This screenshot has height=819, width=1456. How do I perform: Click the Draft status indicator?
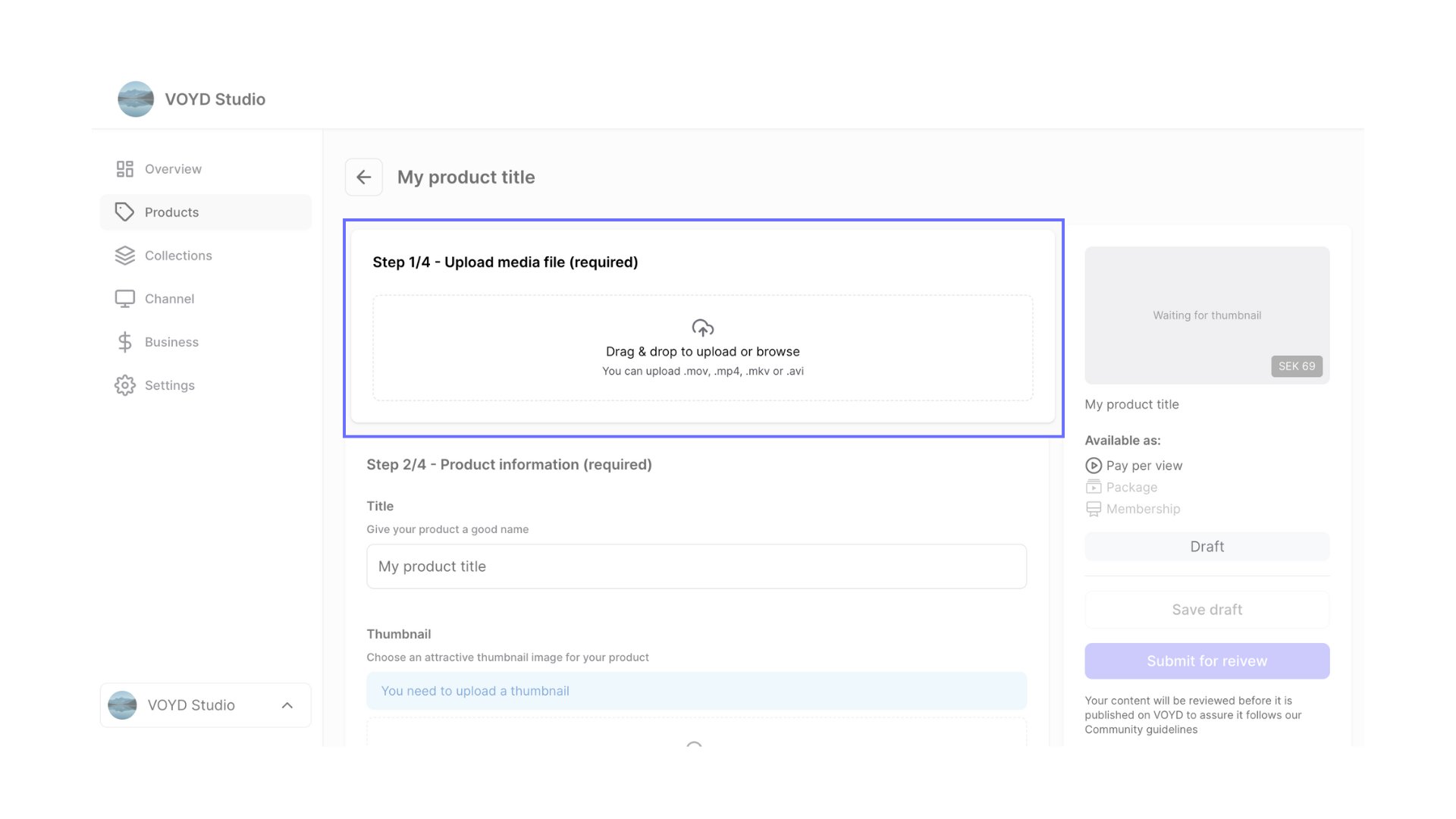(1207, 546)
